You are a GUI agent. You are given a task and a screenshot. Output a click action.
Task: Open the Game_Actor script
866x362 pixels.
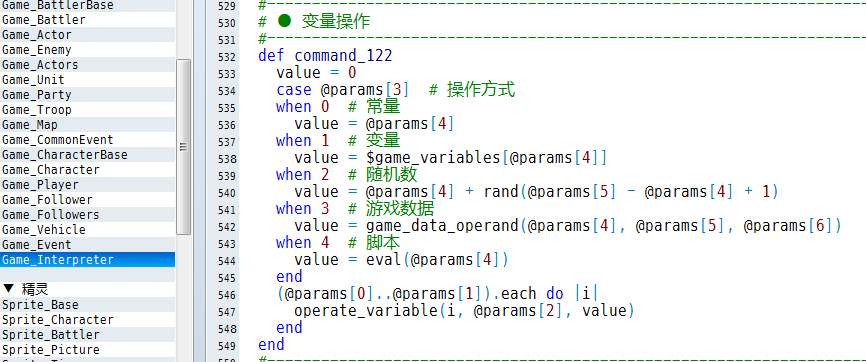pos(87,35)
